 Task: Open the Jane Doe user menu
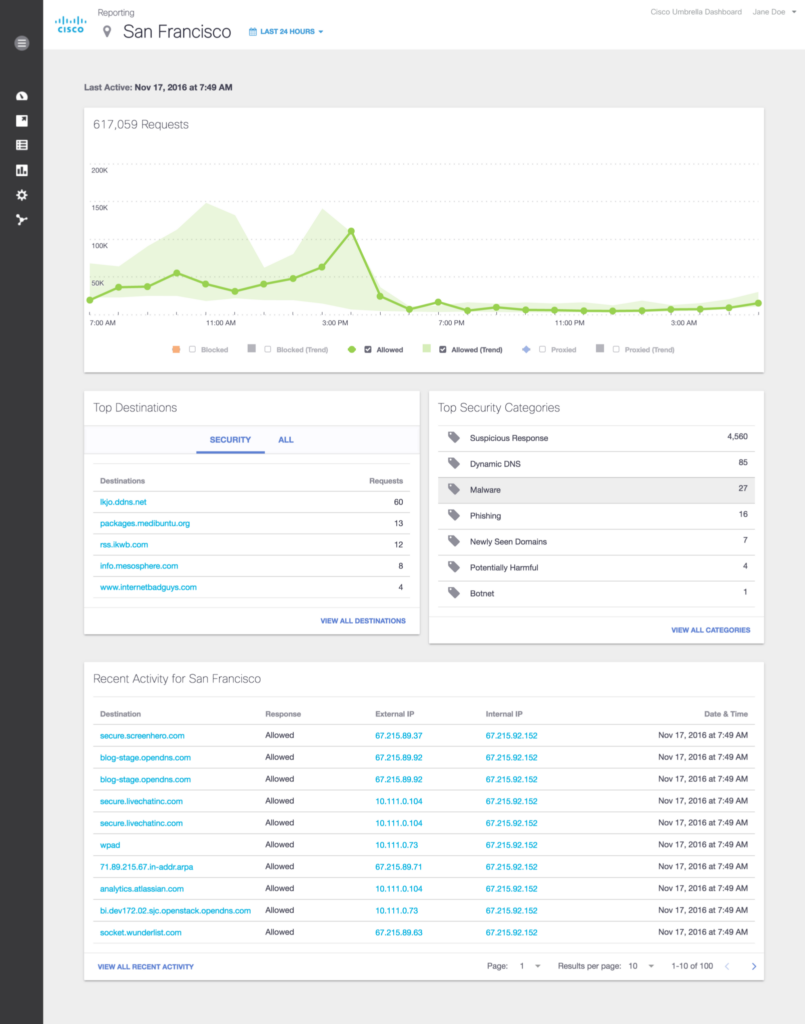coord(774,12)
